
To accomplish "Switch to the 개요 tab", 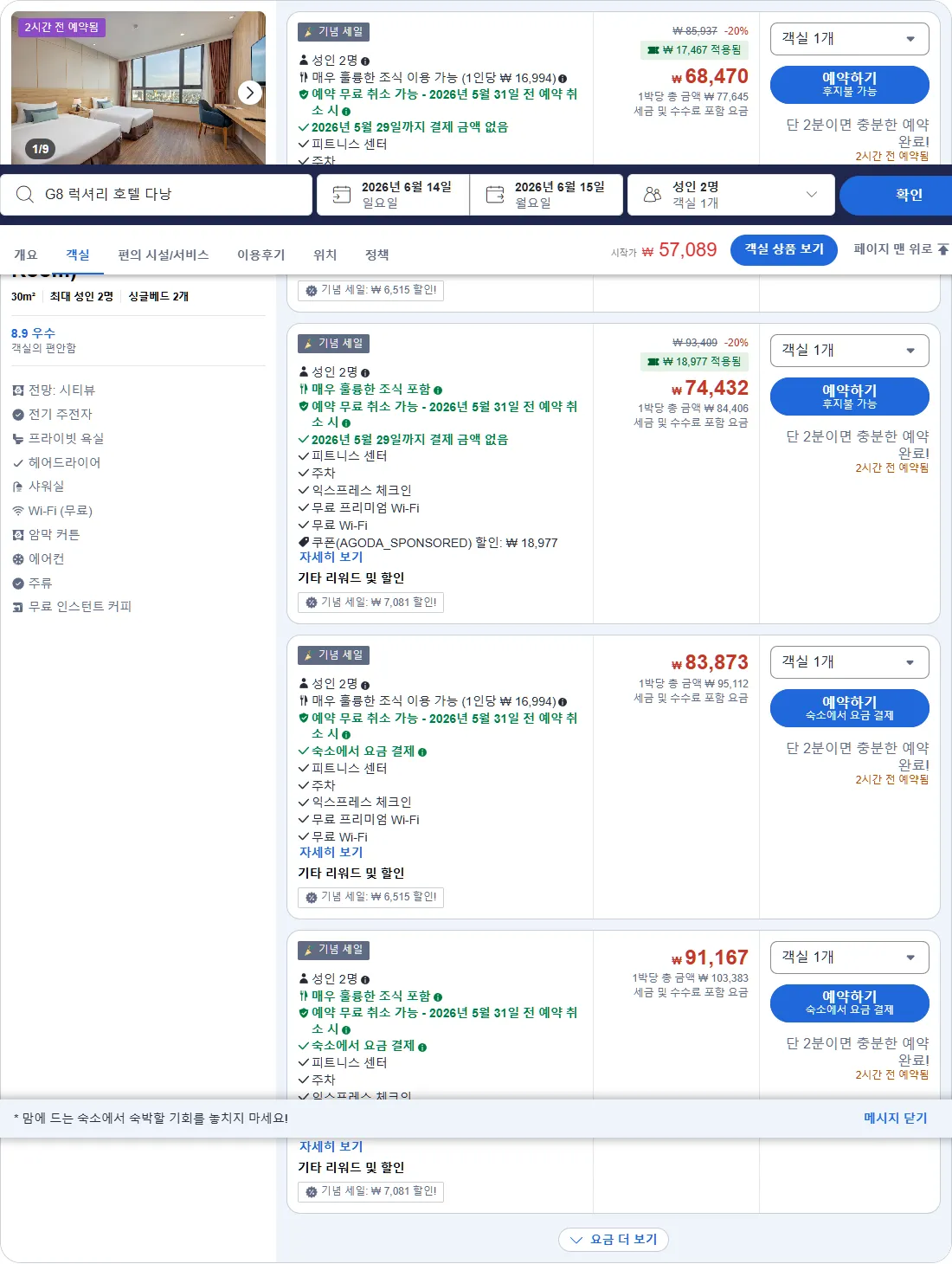I will (x=26, y=255).
